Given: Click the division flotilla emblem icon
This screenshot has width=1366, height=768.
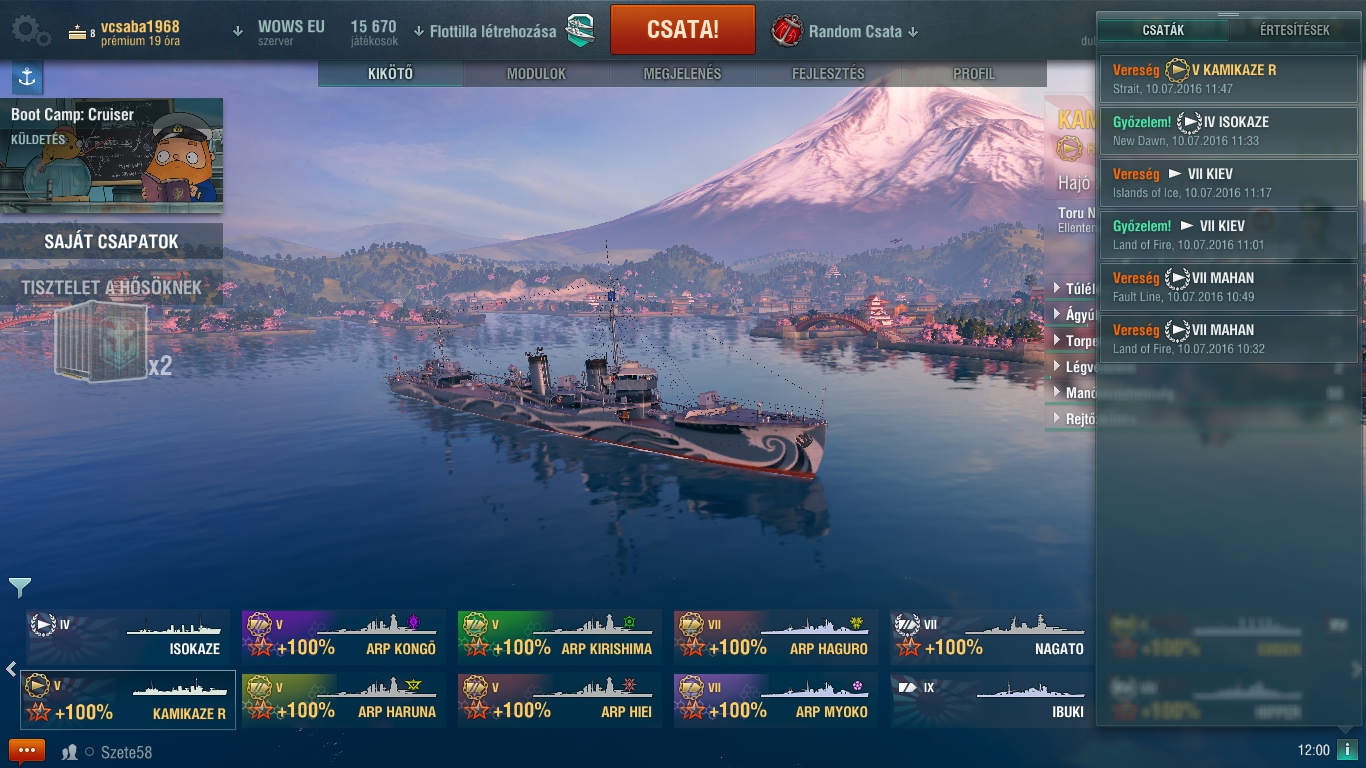Looking at the screenshot, I should coord(581,31).
